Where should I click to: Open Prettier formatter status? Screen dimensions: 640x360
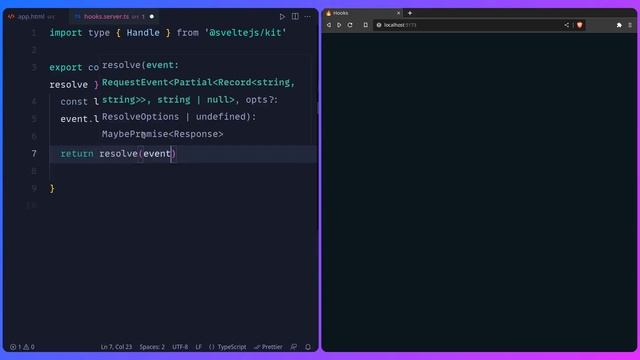[x=268, y=347]
